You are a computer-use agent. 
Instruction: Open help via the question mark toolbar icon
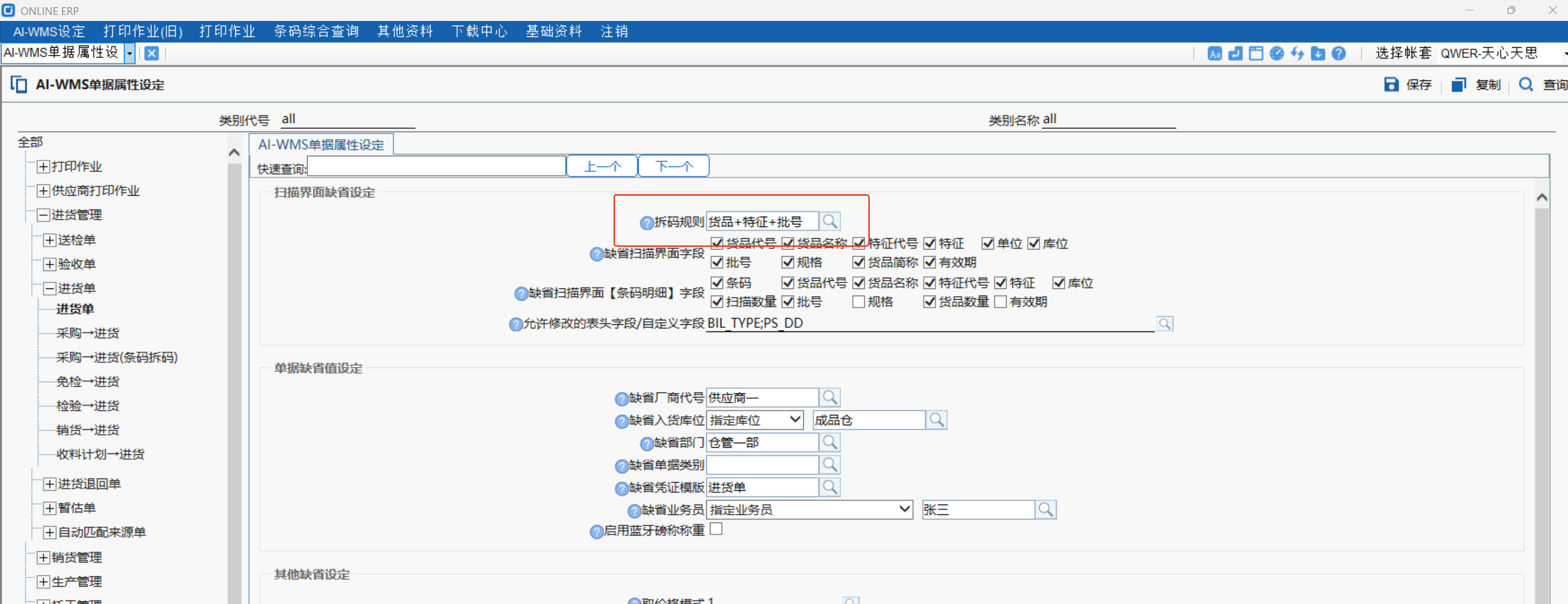pyautogui.click(x=1338, y=53)
